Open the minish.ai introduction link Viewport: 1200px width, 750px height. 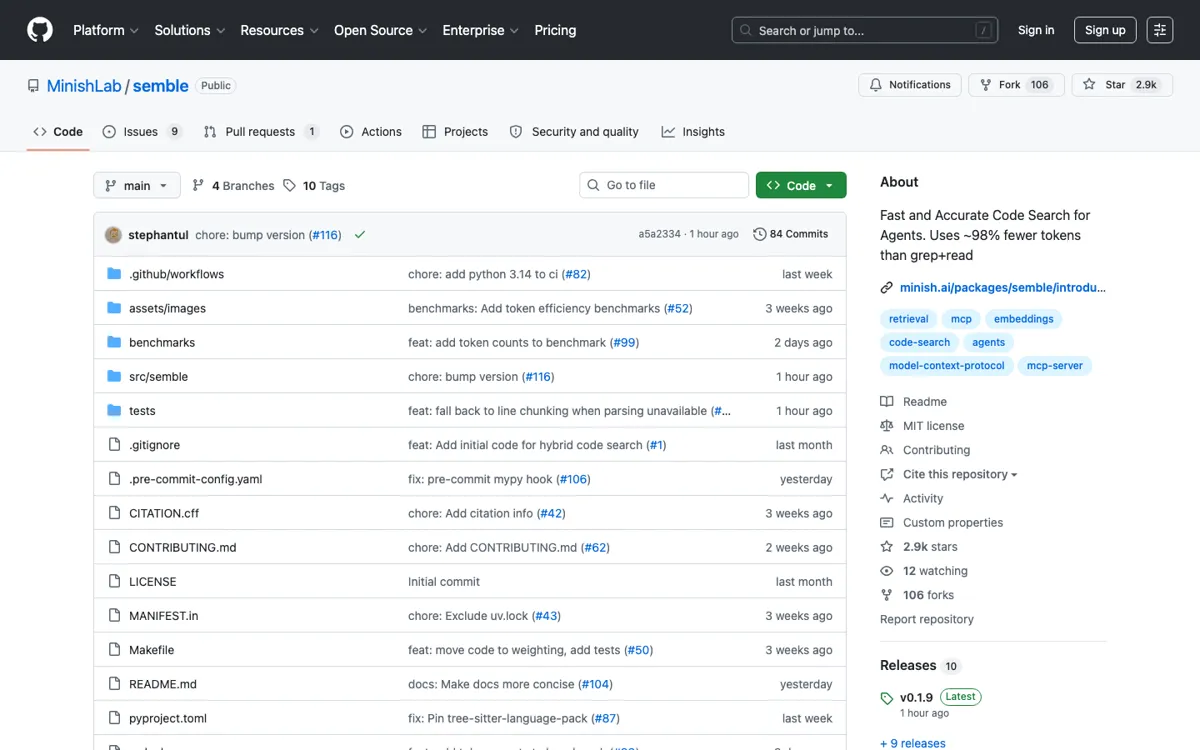[x=1003, y=288]
